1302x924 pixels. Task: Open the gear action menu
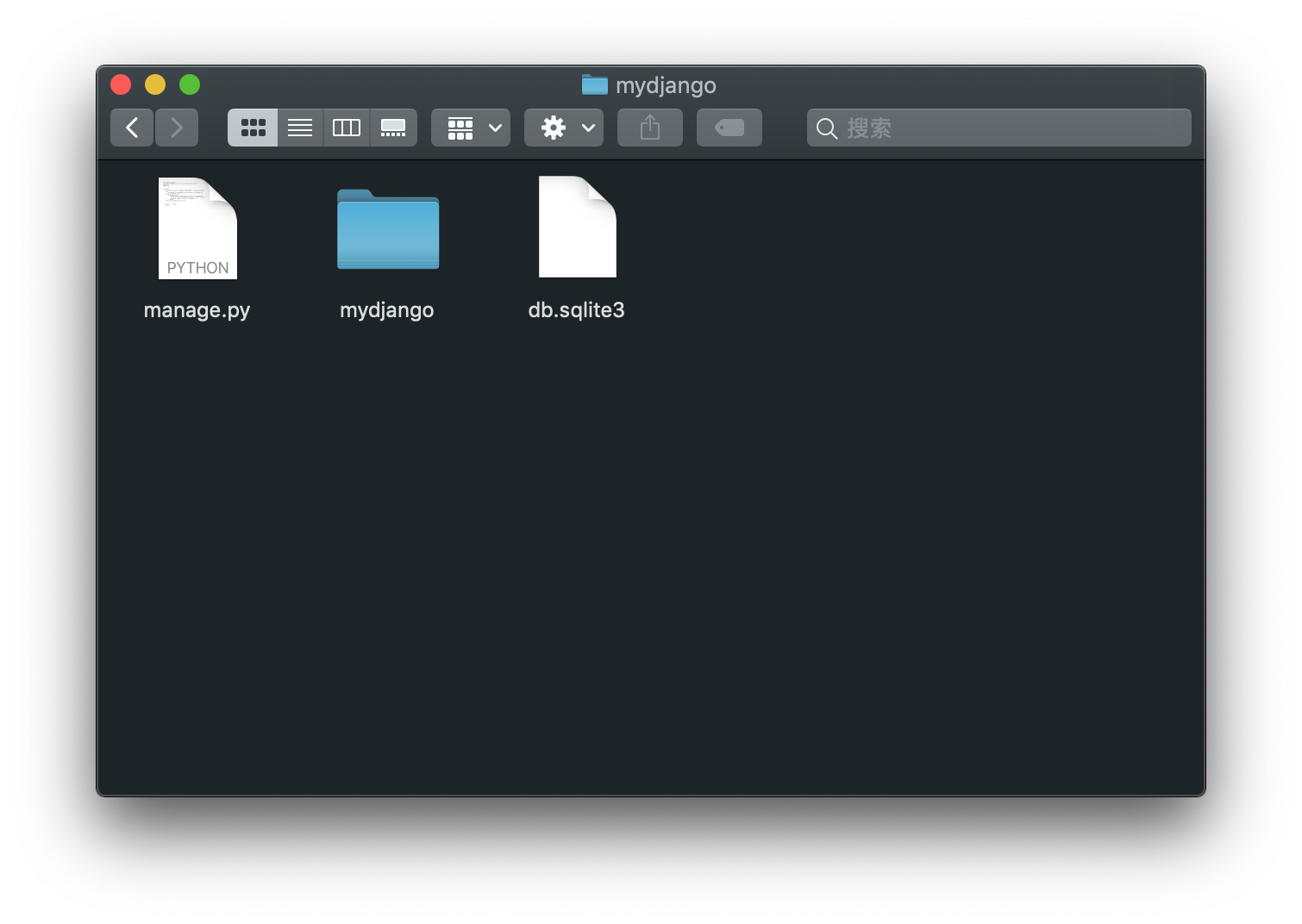pos(564,128)
